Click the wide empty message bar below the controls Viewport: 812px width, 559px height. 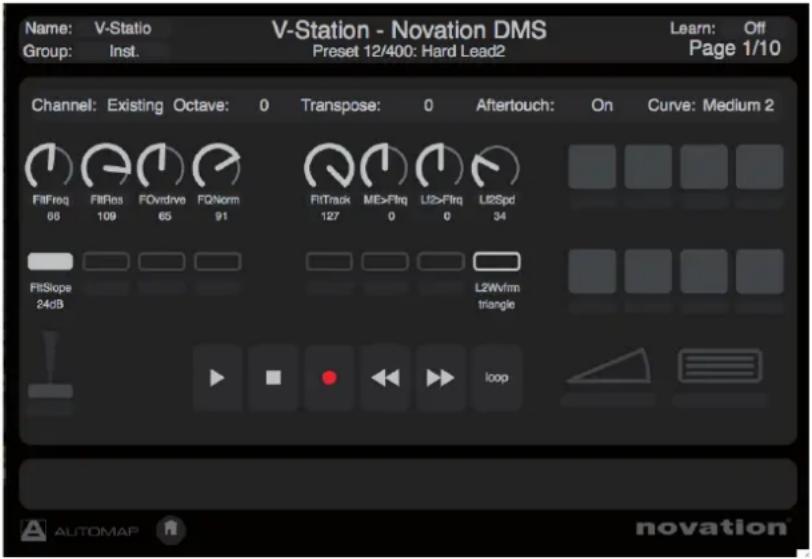(x=408, y=484)
